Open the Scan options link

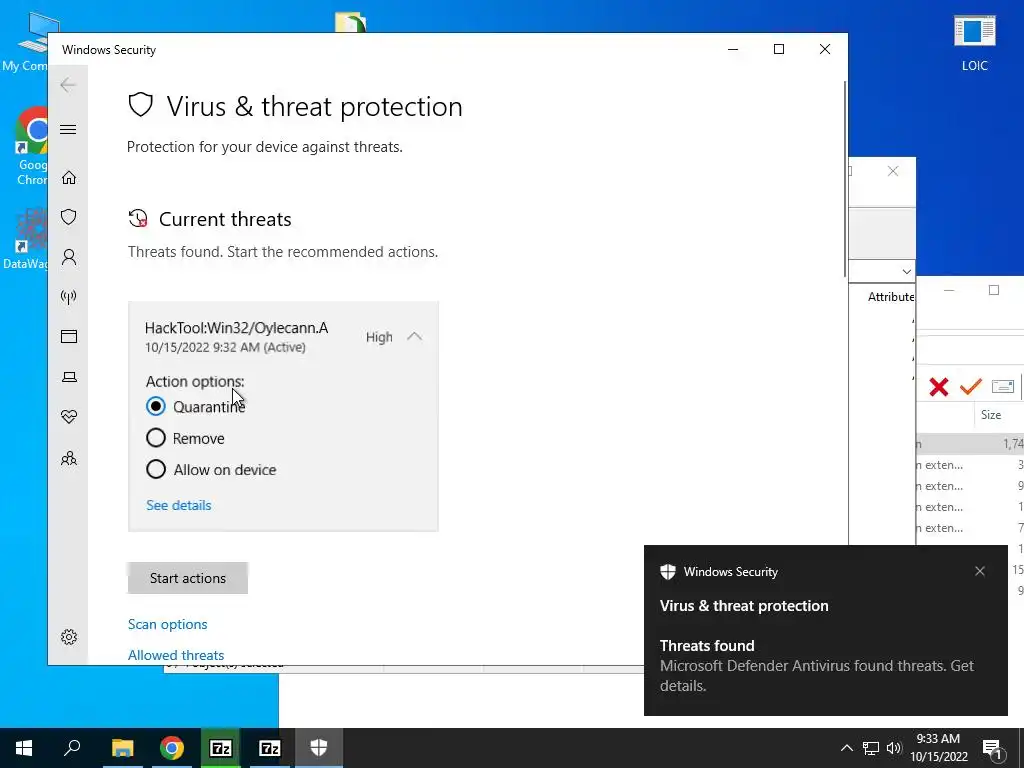click(x=167, y=624)
